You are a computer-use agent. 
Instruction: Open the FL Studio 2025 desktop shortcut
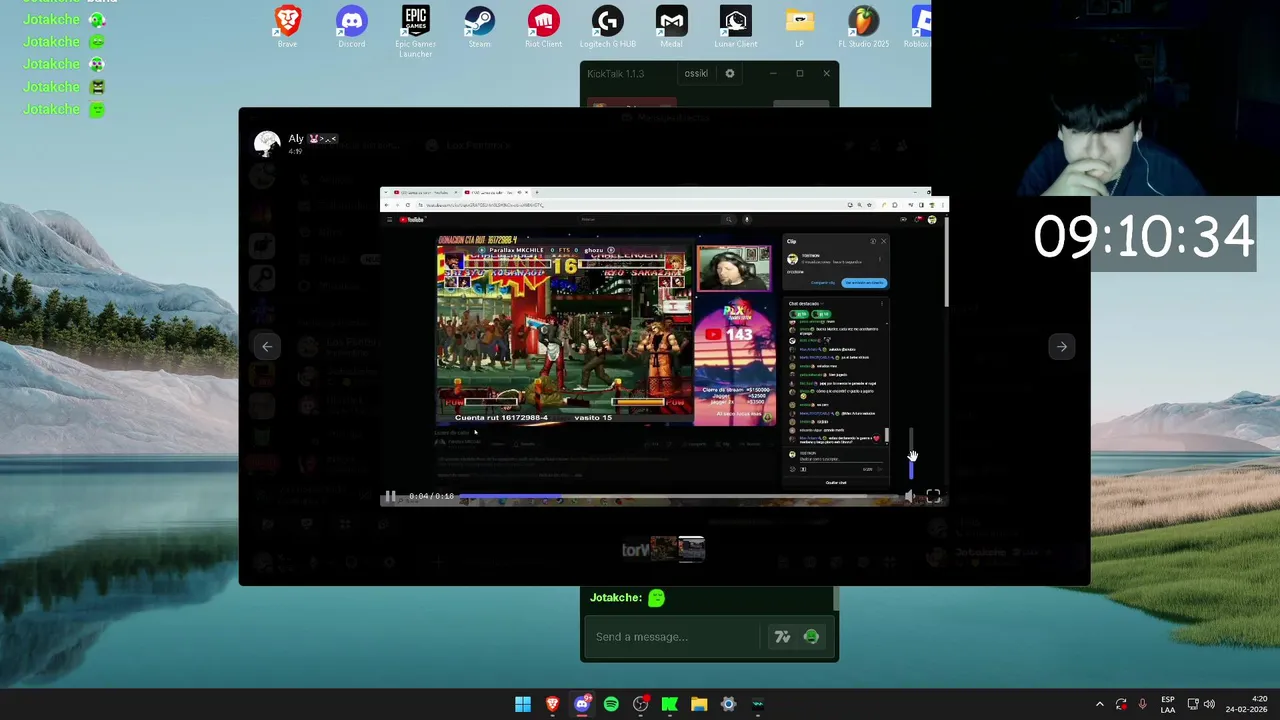pos(863,27)
